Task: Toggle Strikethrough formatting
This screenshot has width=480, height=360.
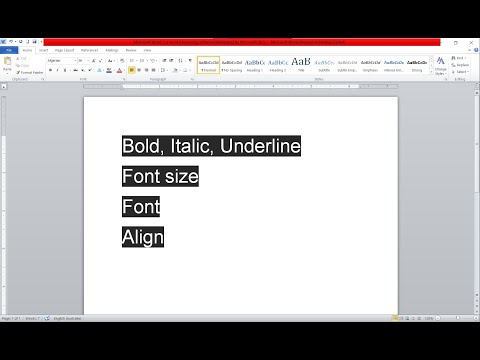Action: click(x=75, y=70)
